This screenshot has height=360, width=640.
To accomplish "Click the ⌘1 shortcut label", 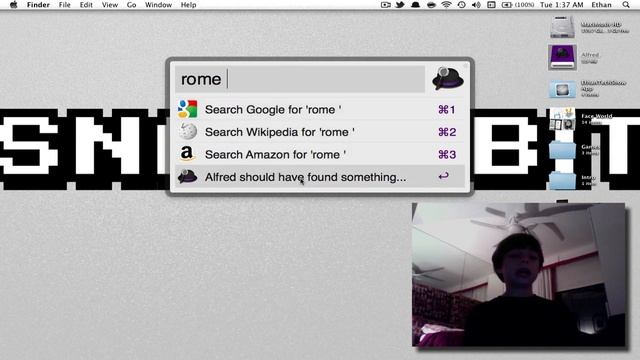I will click(447, 109).
